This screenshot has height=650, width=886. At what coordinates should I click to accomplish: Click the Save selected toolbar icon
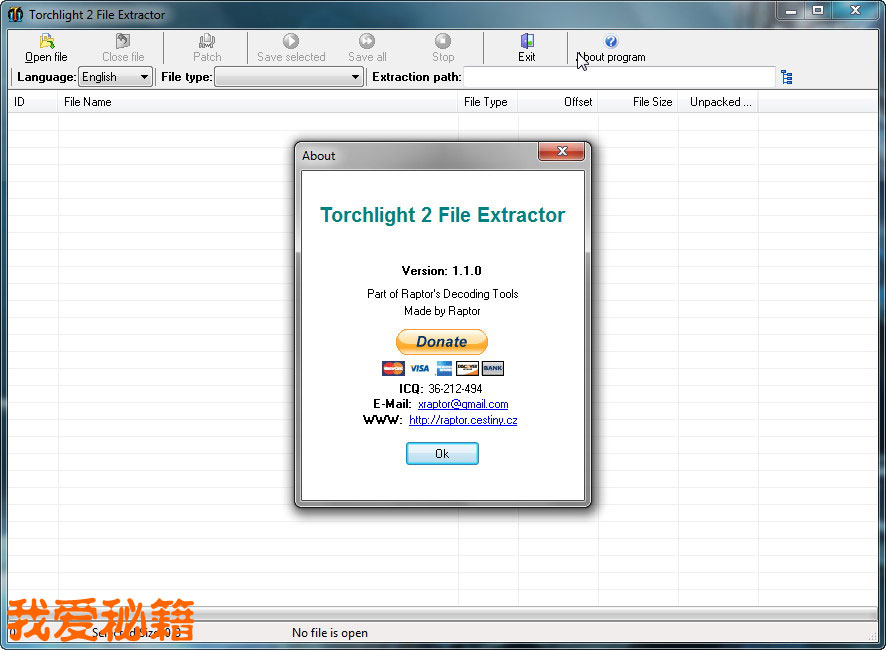coord(291,42)
